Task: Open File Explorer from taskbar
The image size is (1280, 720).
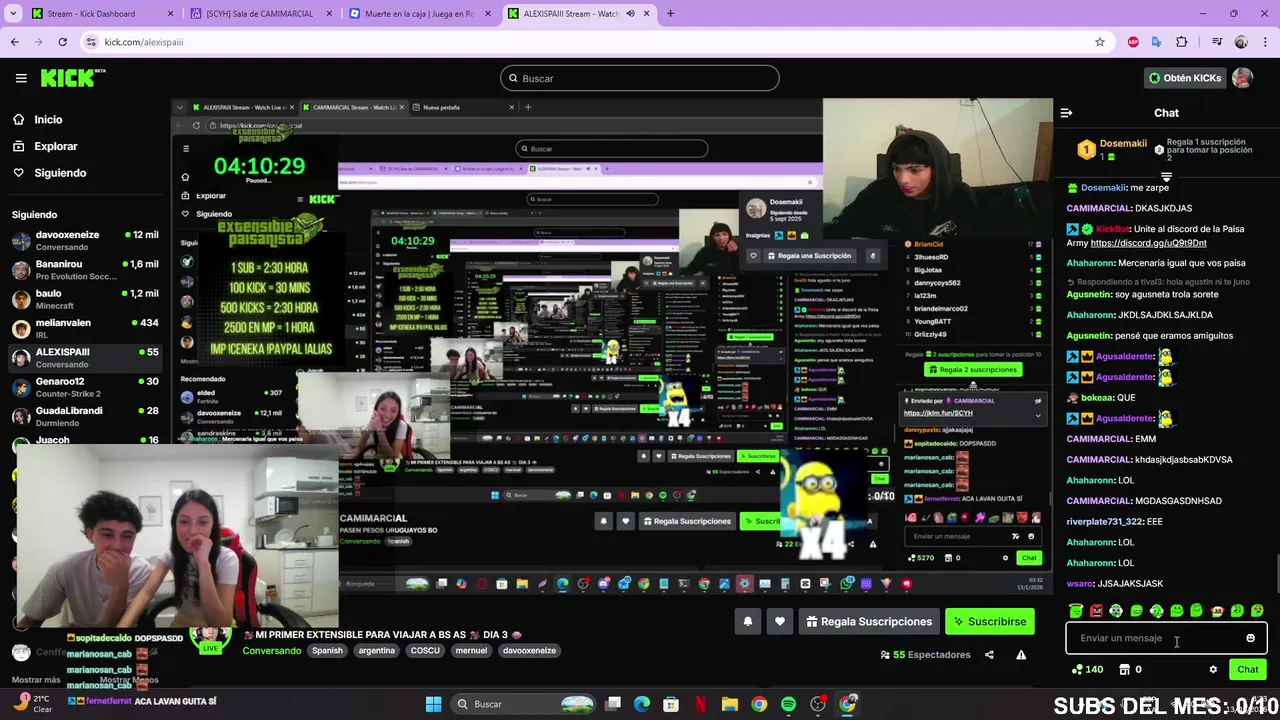Action: click(x=730, y=704)
